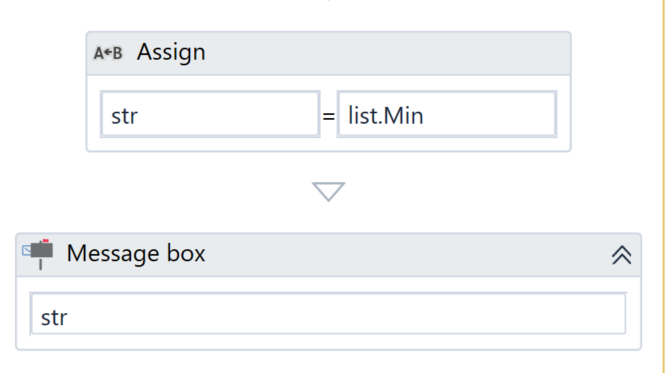
Task: Collapse the Message box activity with double chevron
Action: tap(621, 255)
